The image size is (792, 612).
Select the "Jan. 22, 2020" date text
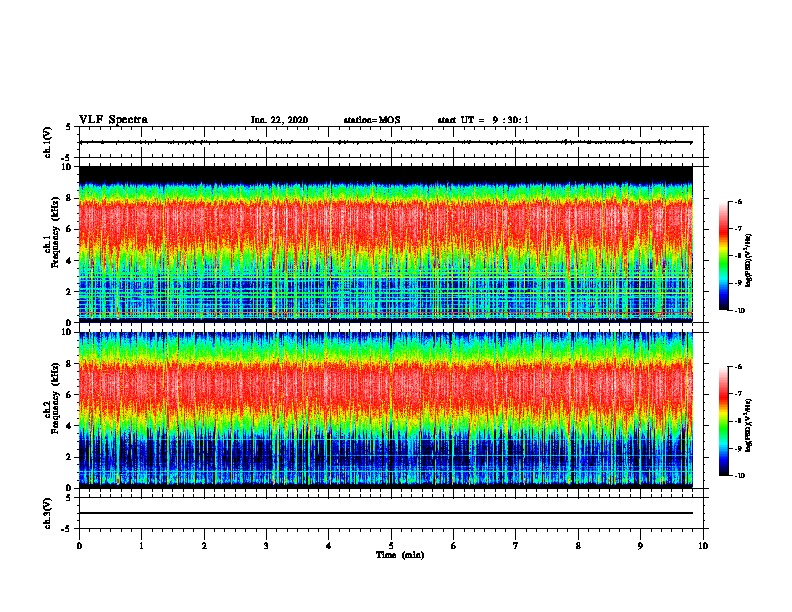pyautogui.click(x=279, y=120)
